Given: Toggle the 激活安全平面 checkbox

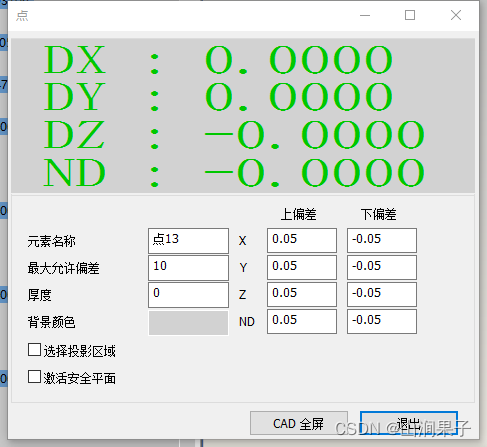Looking at the screenshot, I should pyautogui.click(x=34, y=377).
